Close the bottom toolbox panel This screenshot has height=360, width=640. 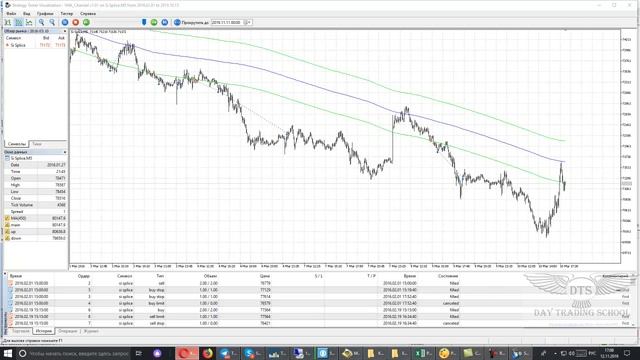coord(5,274)
